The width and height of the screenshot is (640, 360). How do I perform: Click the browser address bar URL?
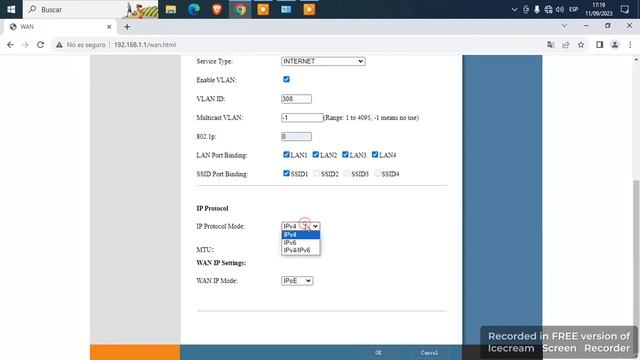click(145, 45)
